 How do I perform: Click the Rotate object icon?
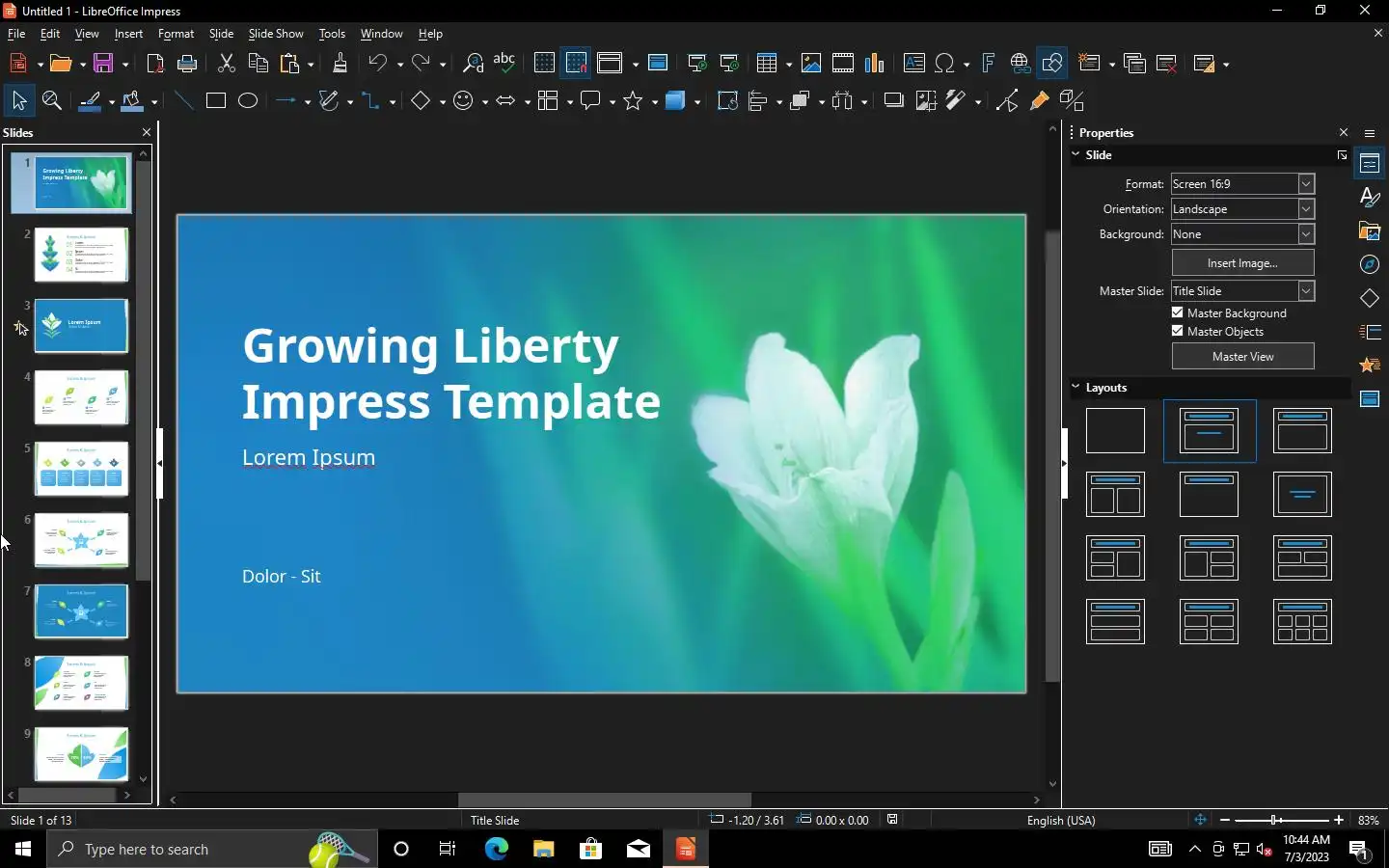[727, 100]
